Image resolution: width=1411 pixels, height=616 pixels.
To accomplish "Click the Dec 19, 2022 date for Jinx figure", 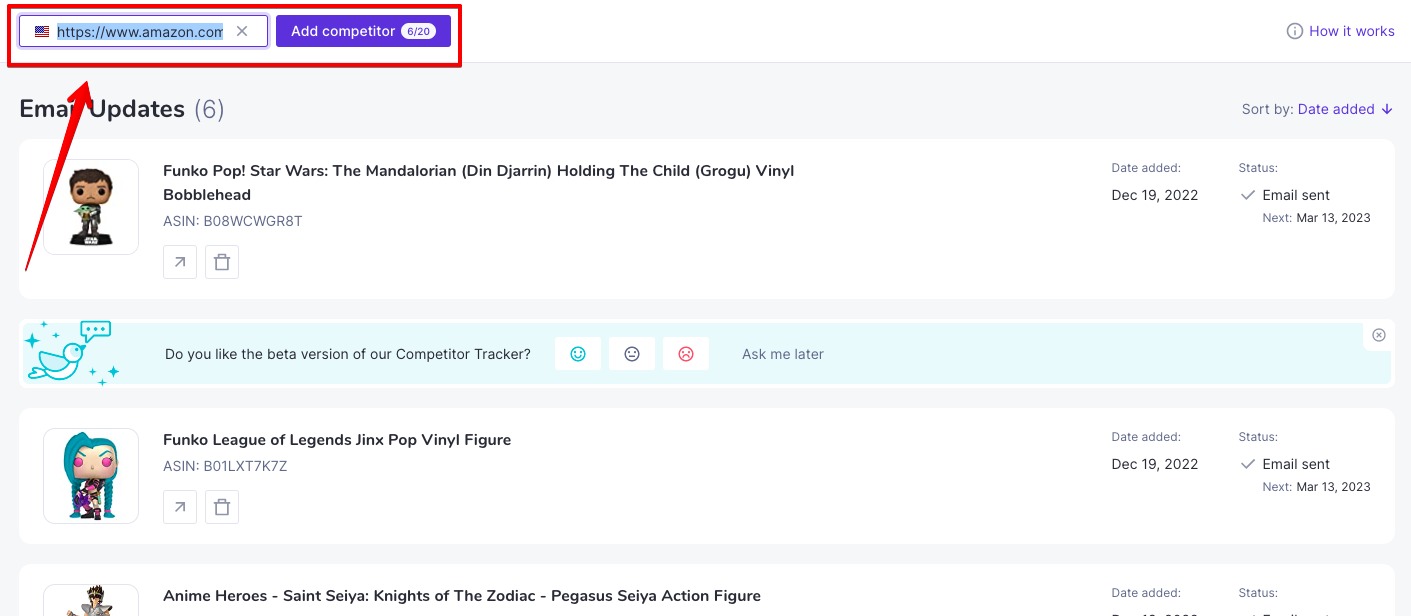I will tap(1155, 464).
